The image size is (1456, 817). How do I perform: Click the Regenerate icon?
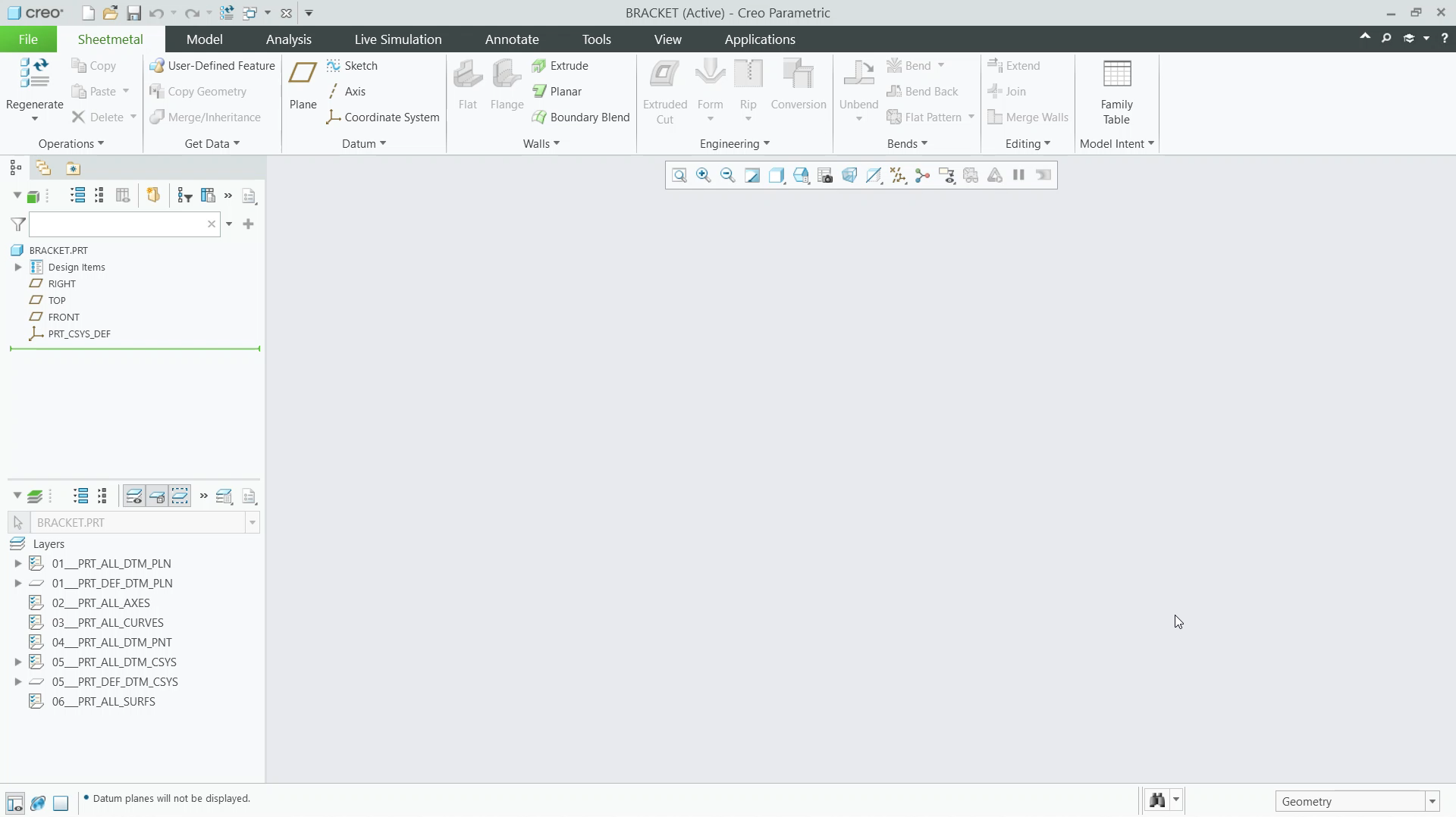coord(34,74)
